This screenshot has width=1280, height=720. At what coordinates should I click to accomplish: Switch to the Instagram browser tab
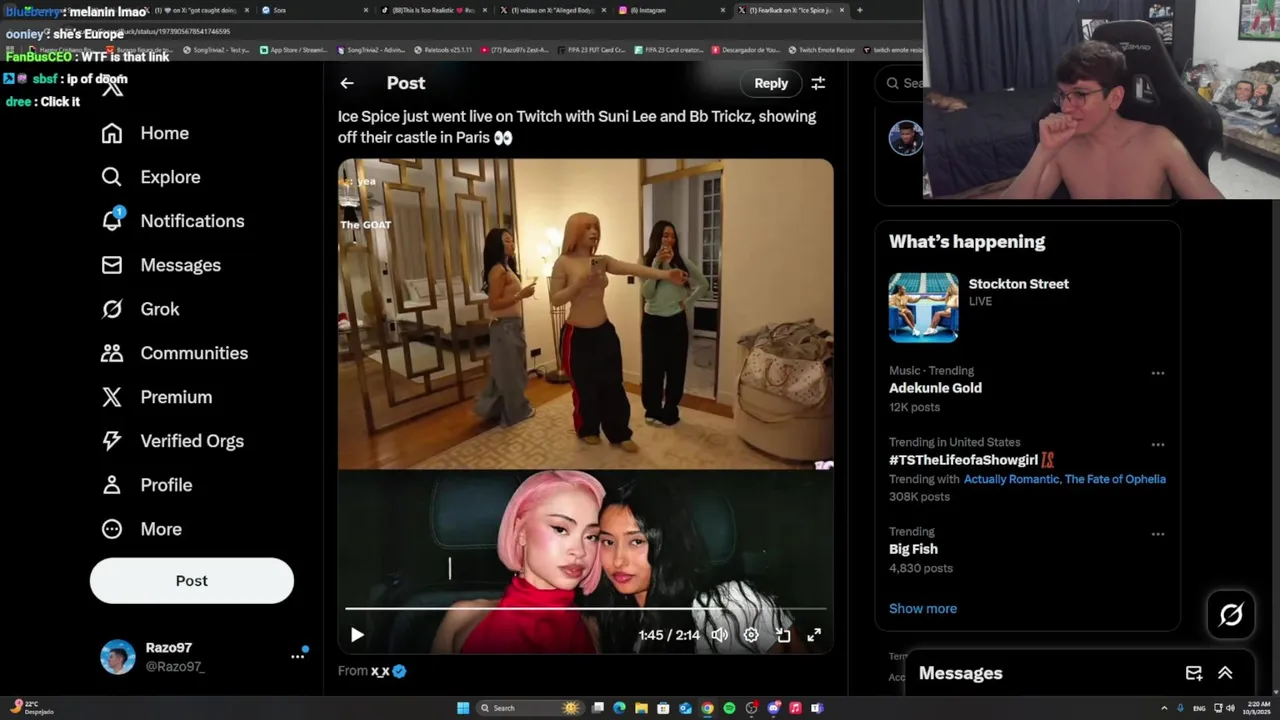click(672, 10)
